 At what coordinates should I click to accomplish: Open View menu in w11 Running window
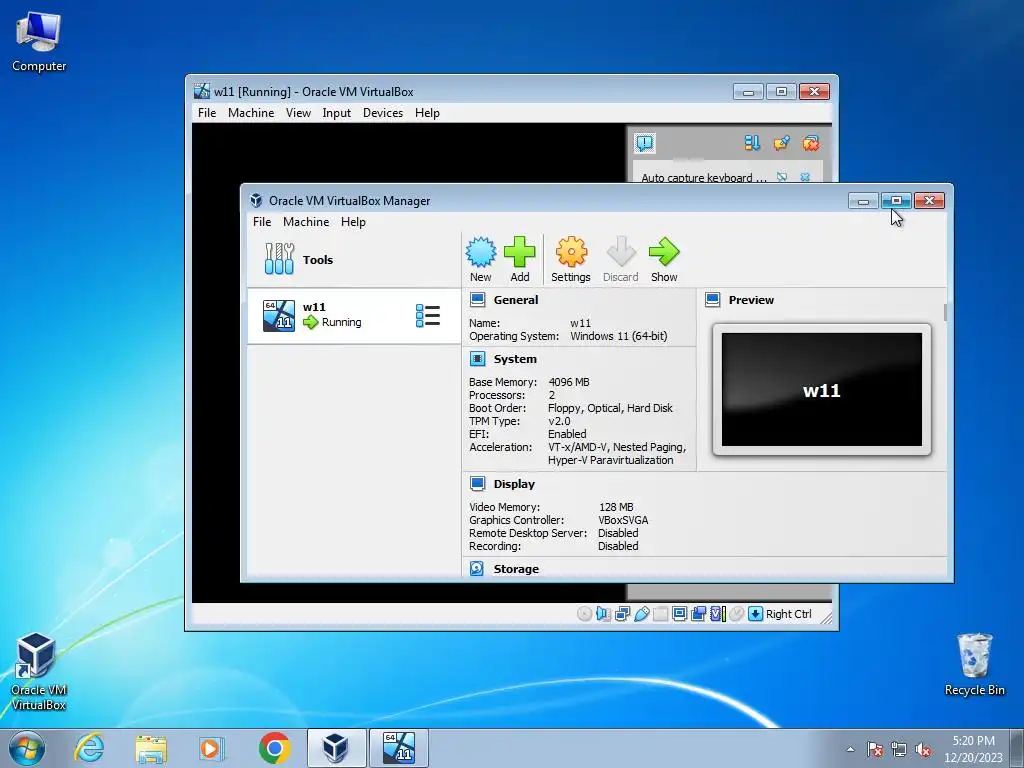pos(298,113)
